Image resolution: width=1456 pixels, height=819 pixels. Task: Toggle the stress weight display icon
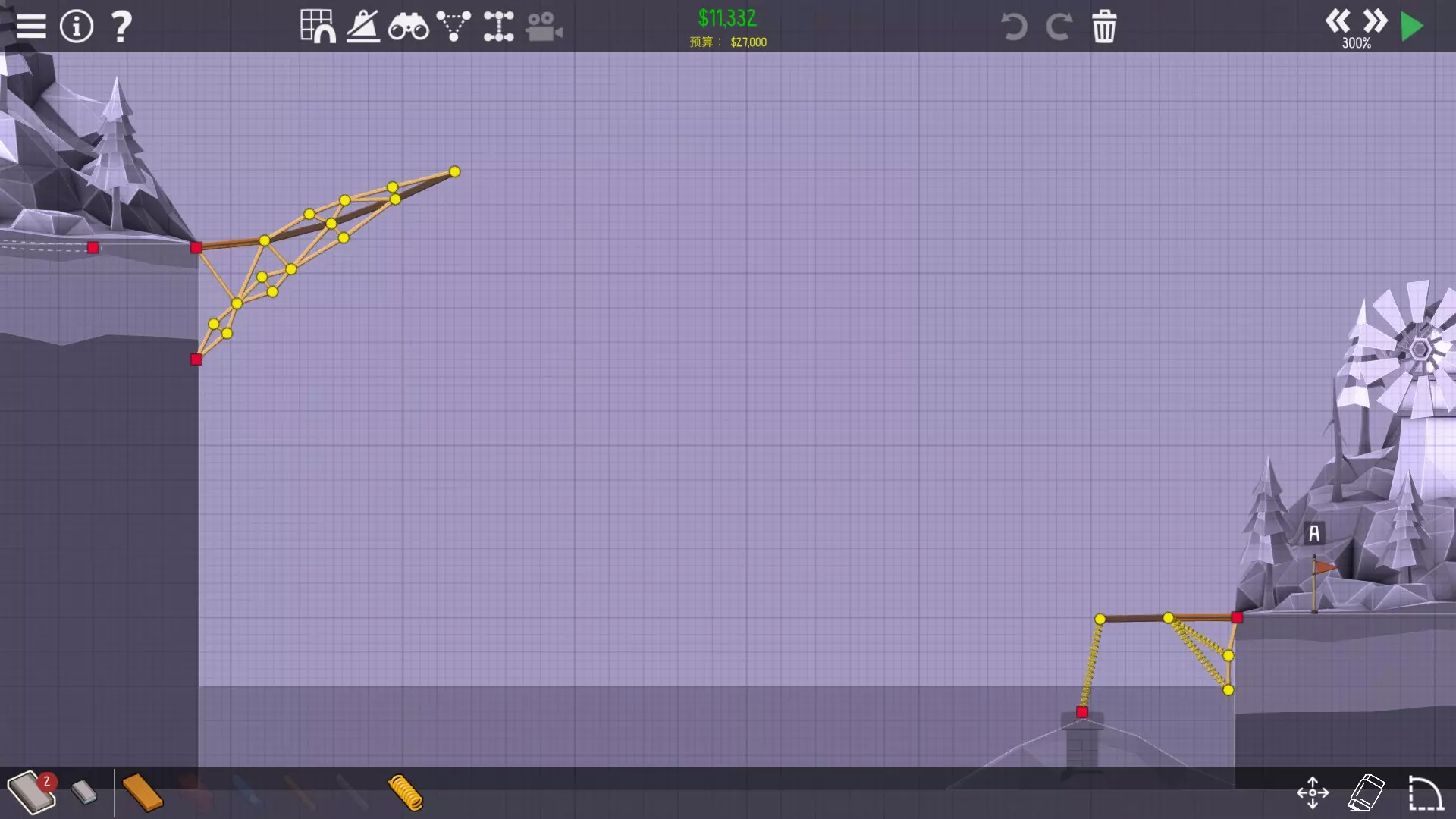(x=363, y=27)
